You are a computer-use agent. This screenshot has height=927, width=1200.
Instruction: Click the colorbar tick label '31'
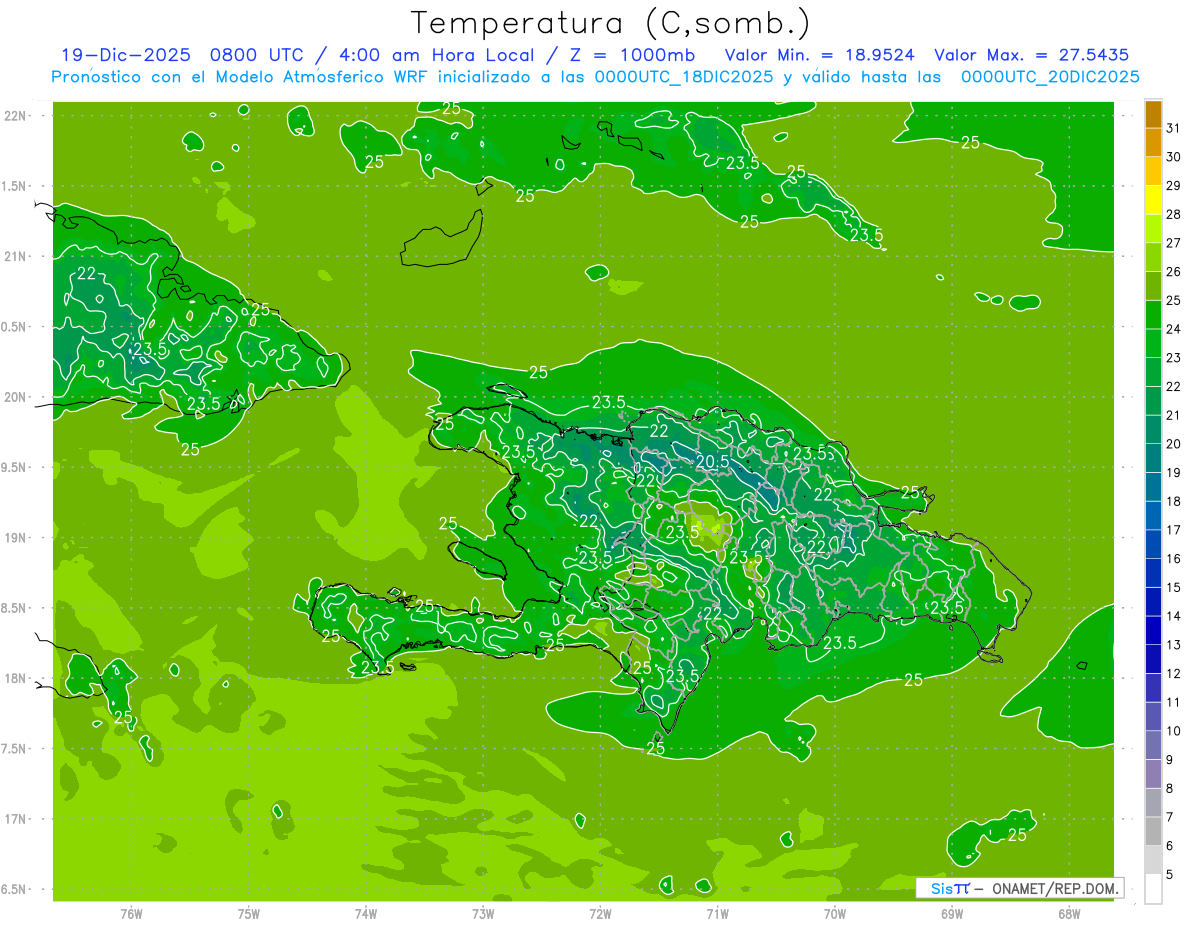[x=1174, y=128]
